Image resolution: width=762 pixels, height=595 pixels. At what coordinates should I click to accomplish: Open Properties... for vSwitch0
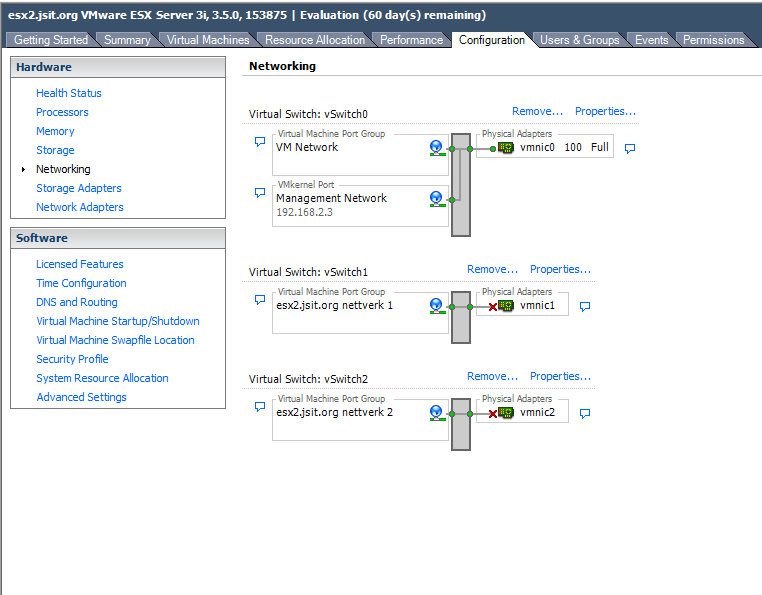click(606, 111)
